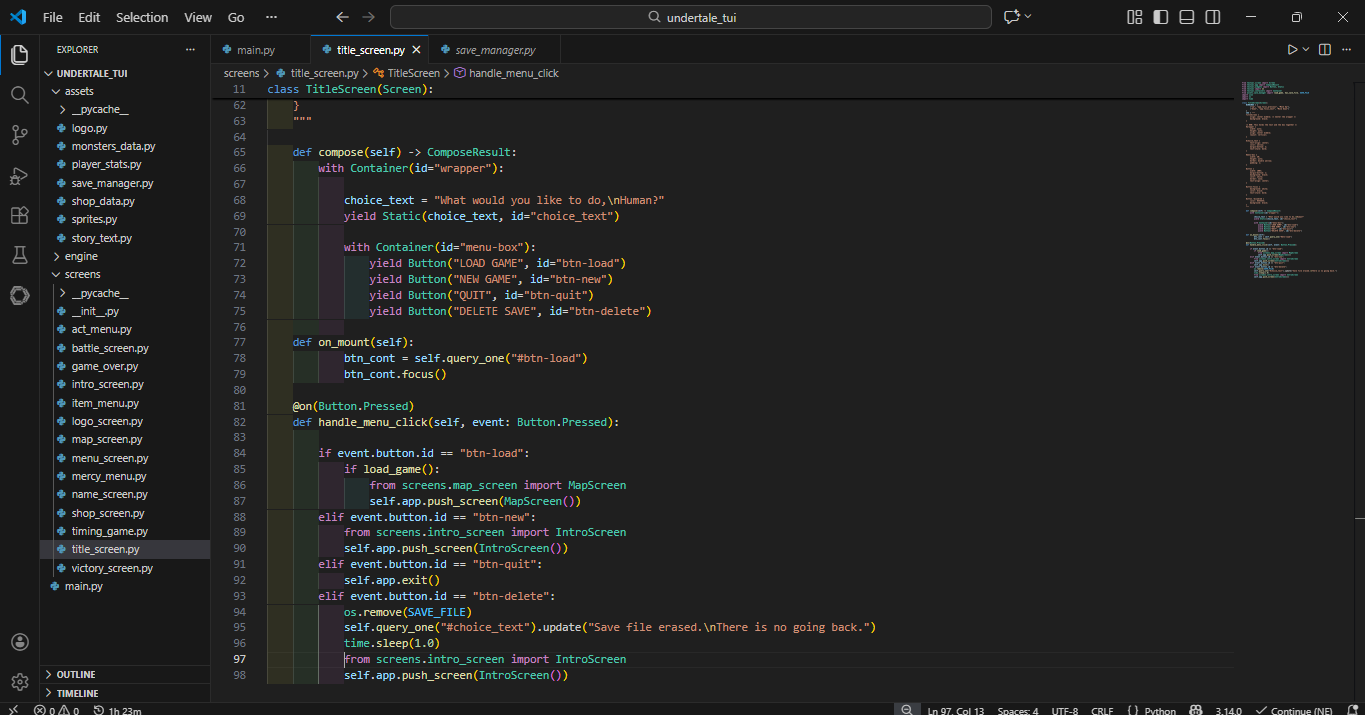This screenshot has width=1365, height=715.
Task: Expand the engine folder in Explorer
Action: pos(81,256)
